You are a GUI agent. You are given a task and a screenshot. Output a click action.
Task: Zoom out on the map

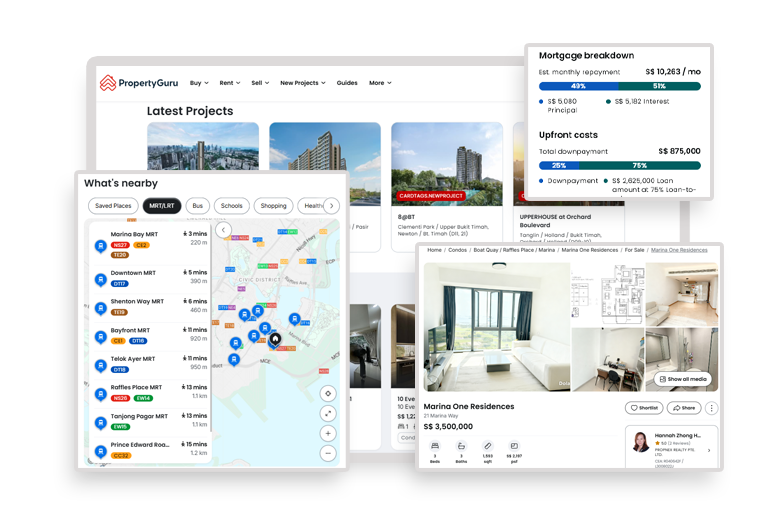(328, 453)
